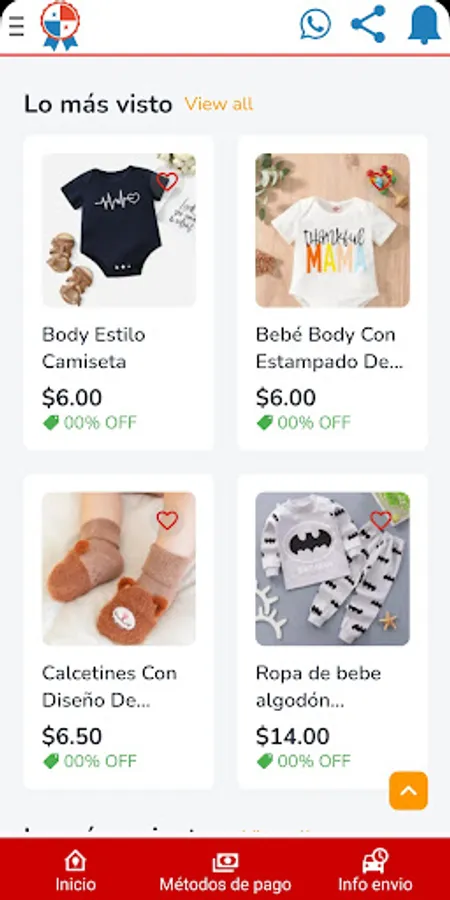Open the bear socks product image
Screen dimensions: 450x900
click(119, 569)
